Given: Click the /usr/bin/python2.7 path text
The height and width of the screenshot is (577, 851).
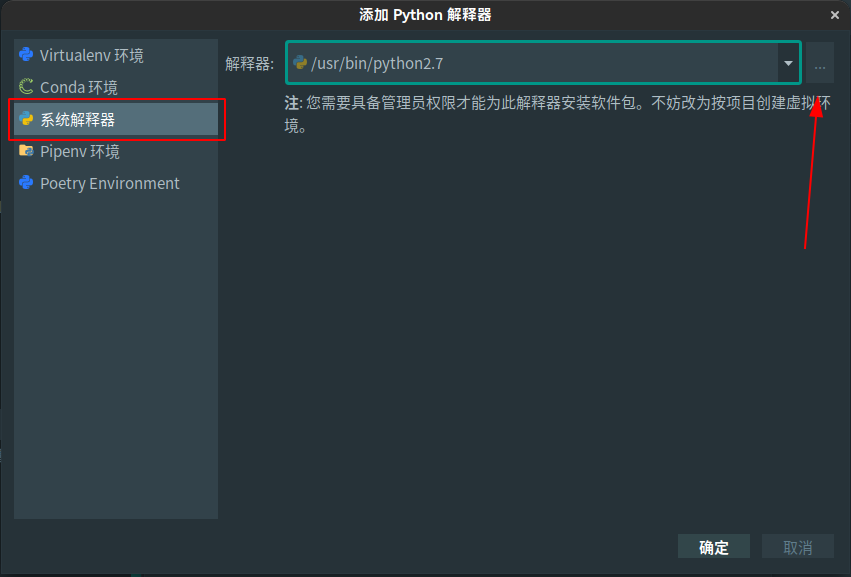Looking at the screenshot, I should click(377, 64).
